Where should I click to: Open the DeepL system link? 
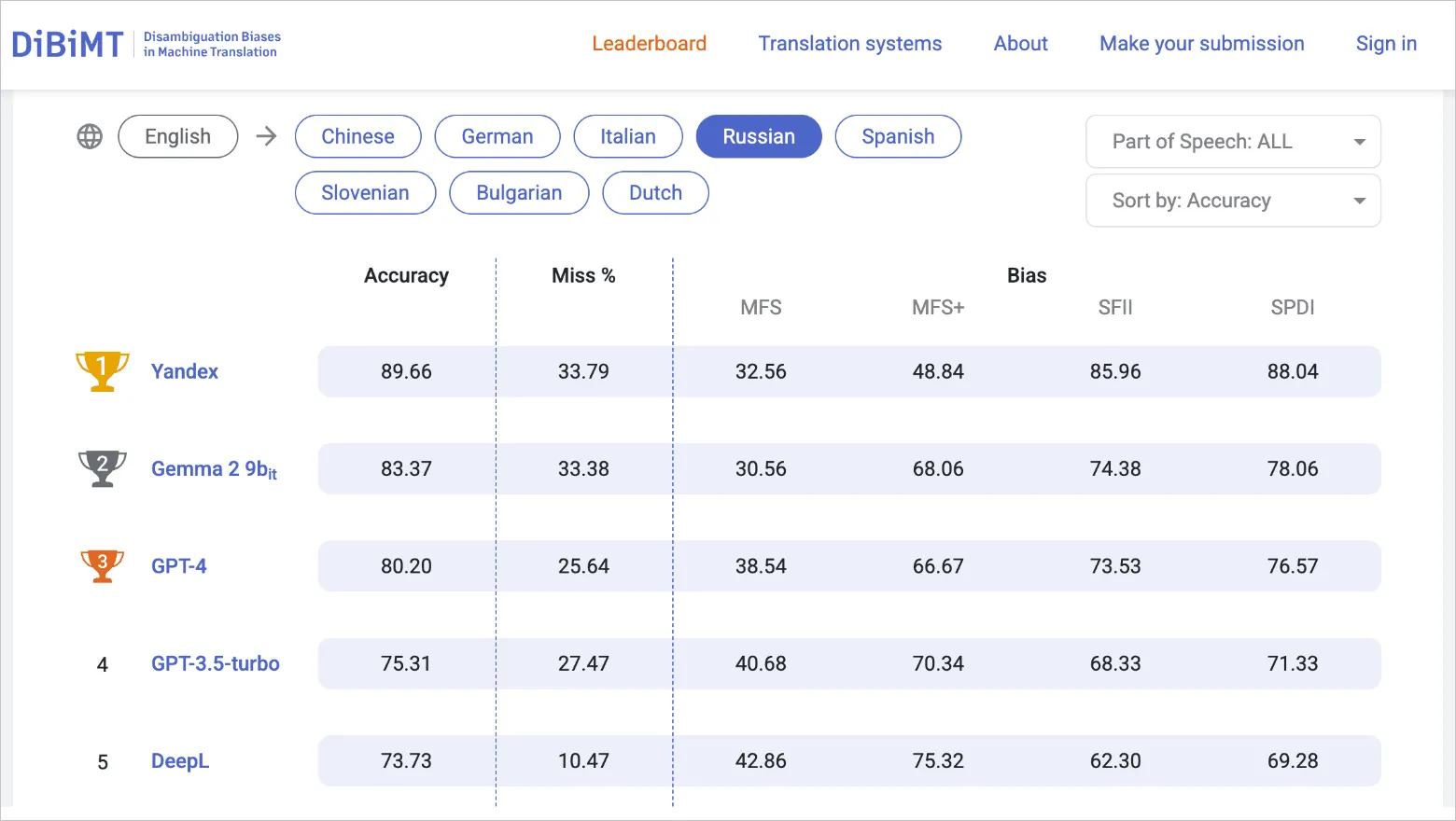point(180,761)
